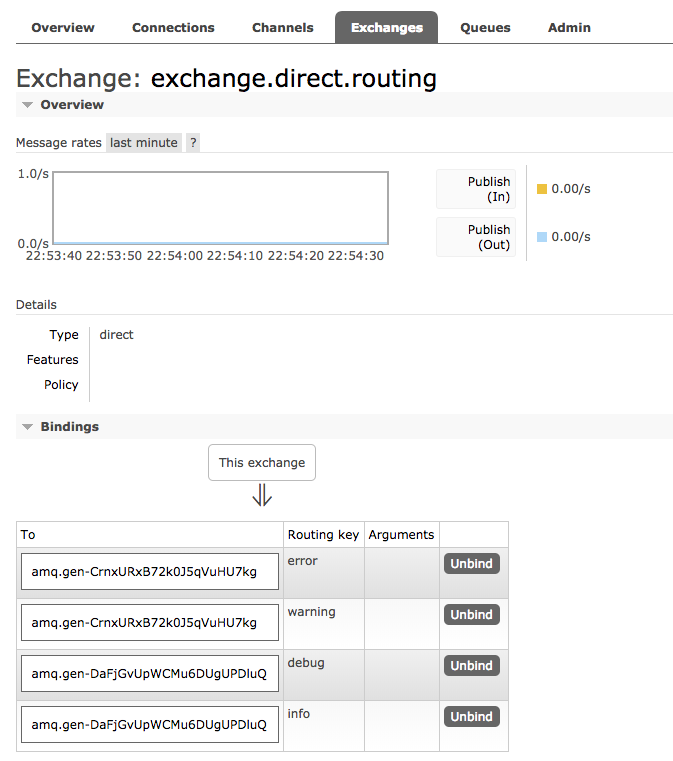
Task: Open the Connections tab
Action: point(173,28)
